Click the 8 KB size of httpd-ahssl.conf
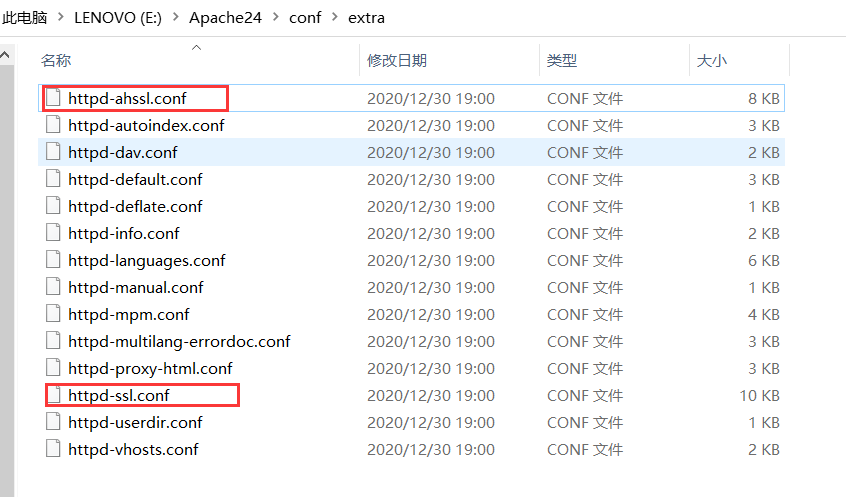The width and height of the screenshot is (846, 497). [x=763, y=98]
